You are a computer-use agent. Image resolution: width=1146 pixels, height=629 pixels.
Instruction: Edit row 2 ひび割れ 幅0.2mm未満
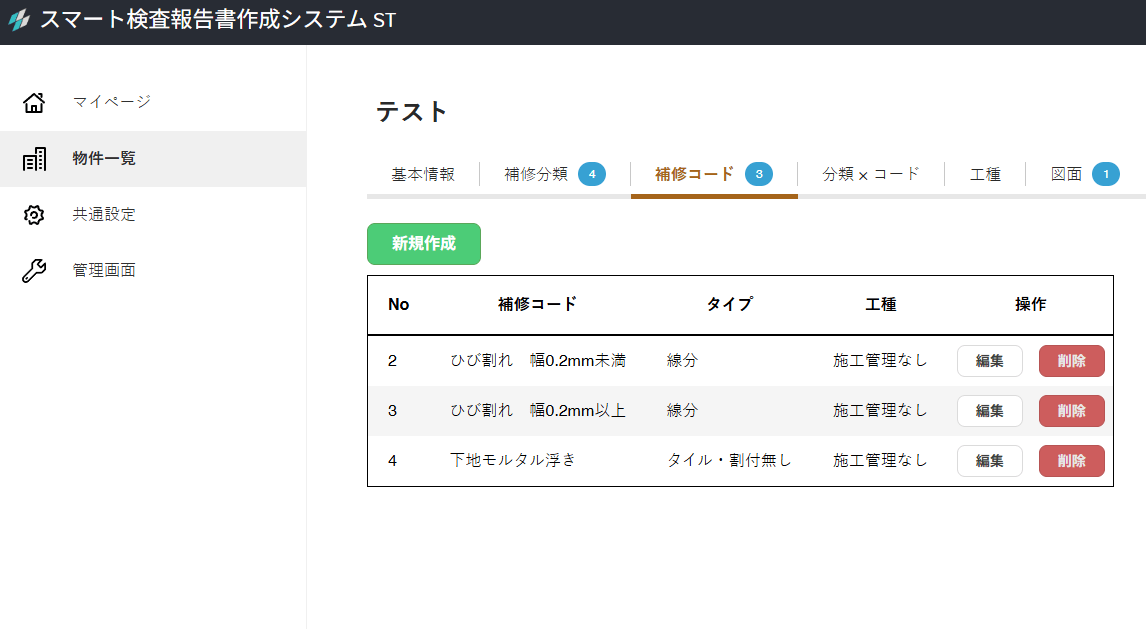989,361
